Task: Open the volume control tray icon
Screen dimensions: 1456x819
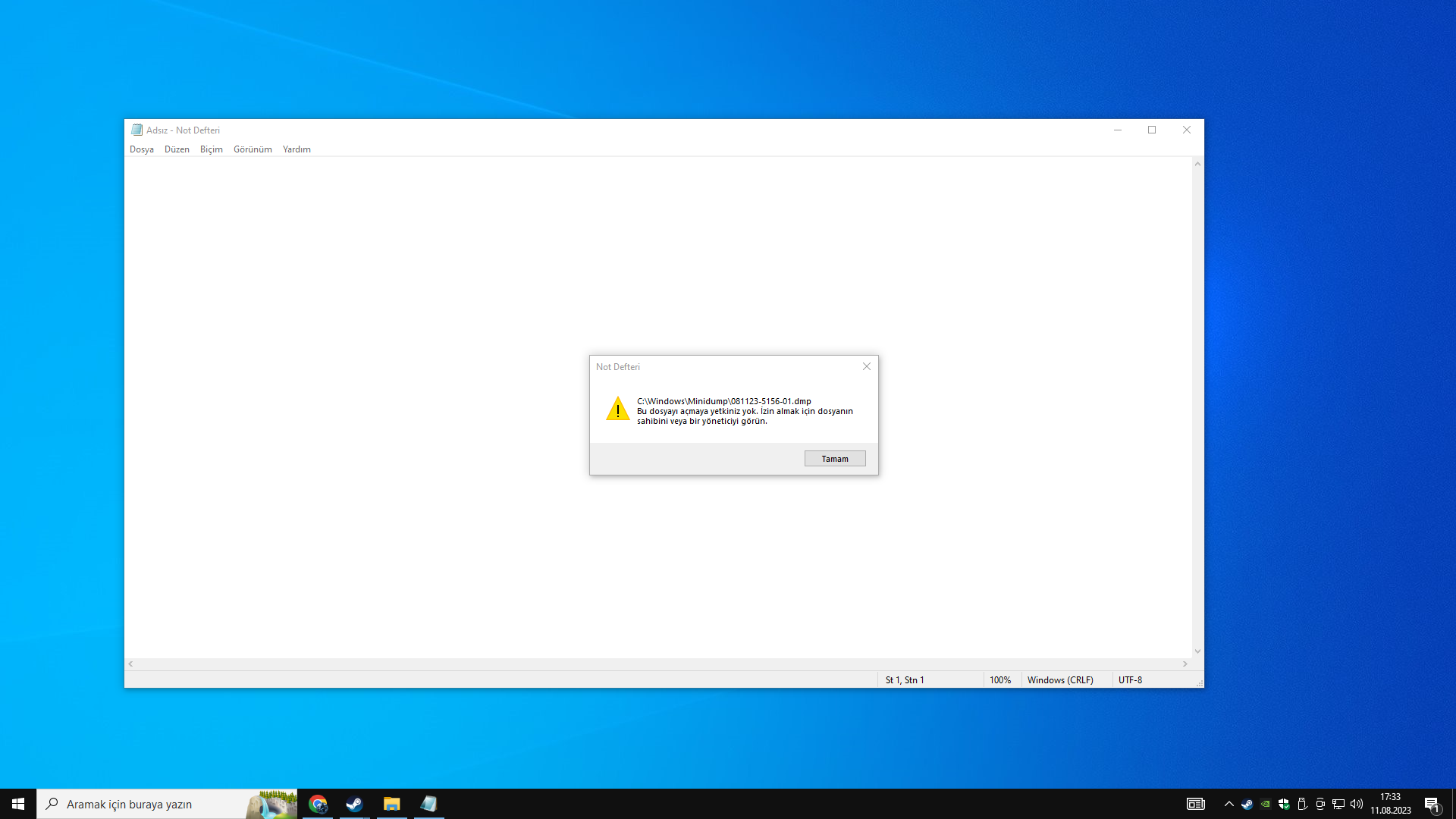Action: (x=1357, y=804)
